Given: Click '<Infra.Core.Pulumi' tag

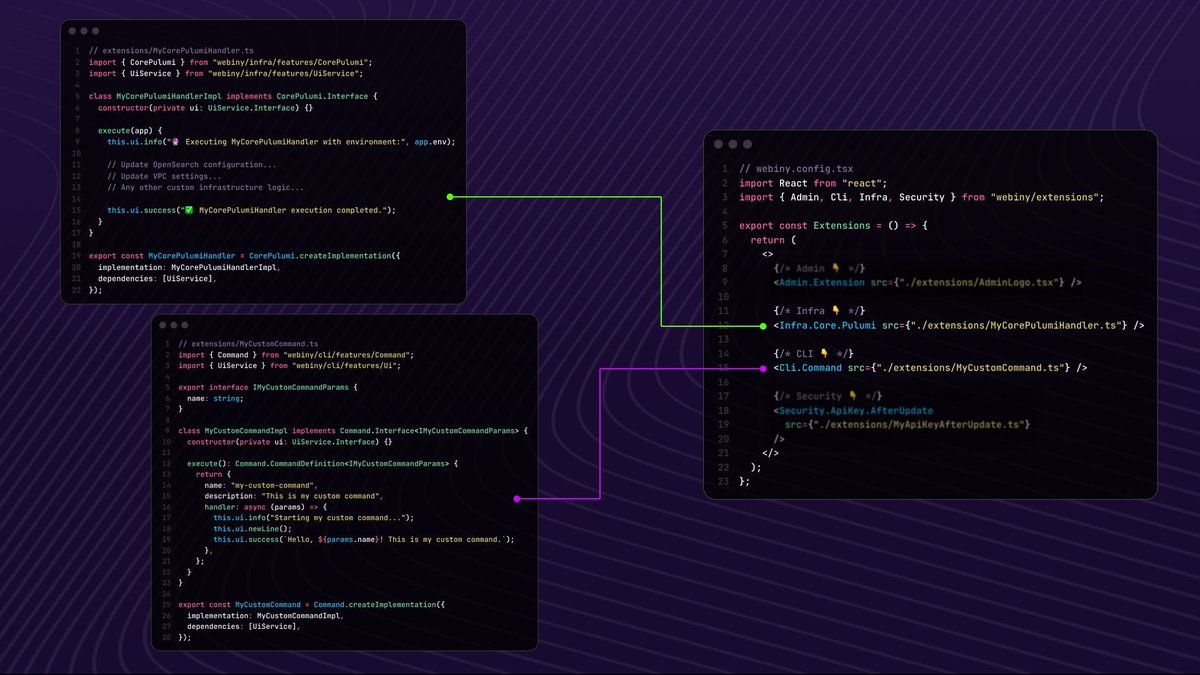Looking at the screenshot, I should click(826, 325).
